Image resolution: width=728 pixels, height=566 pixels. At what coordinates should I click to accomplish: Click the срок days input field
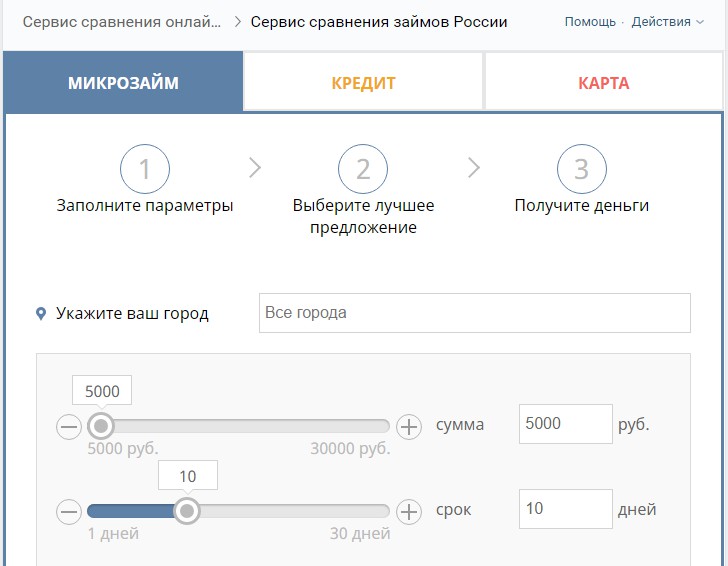[x=565, y=509]
